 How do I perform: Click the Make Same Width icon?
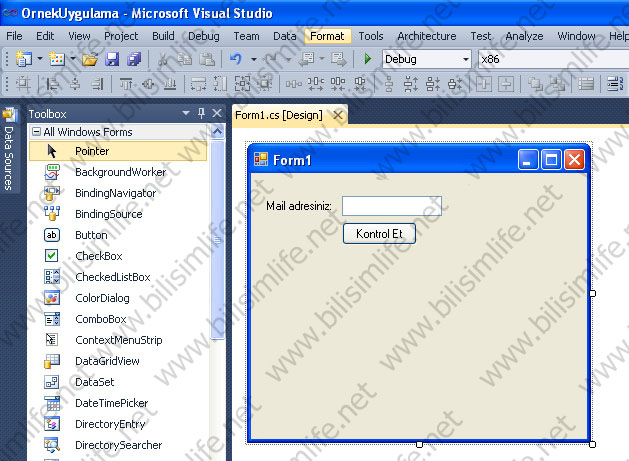point(198,84)
